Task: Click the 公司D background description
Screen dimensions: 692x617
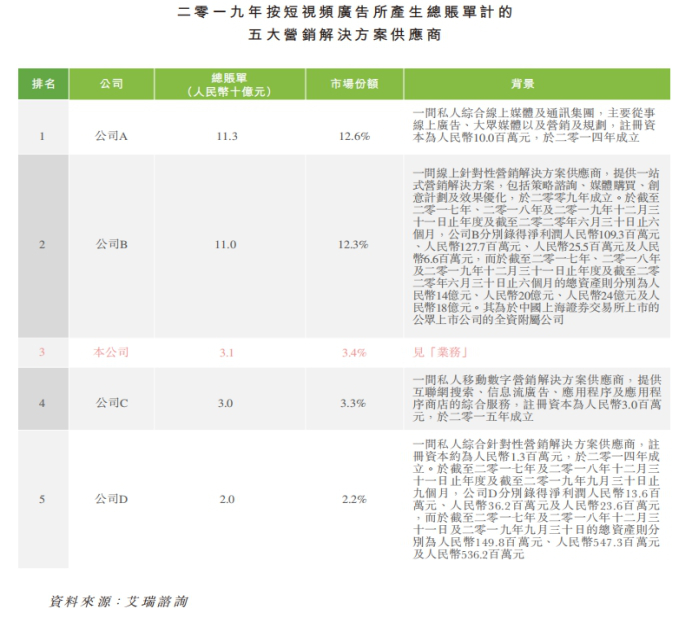Action: point(536,499)
